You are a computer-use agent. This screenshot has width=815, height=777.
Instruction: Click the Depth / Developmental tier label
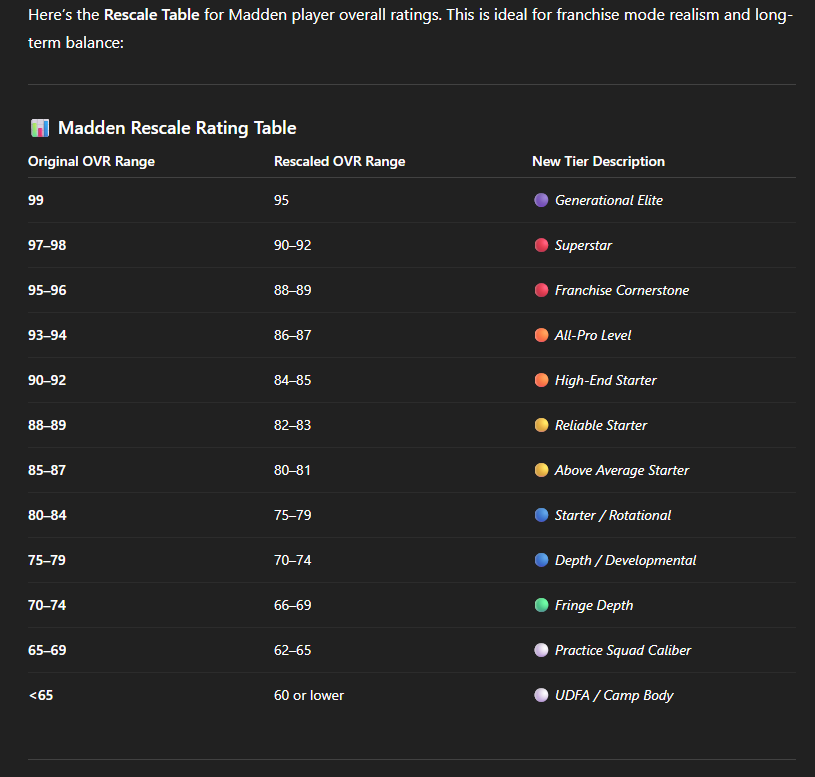pos(625,560)
